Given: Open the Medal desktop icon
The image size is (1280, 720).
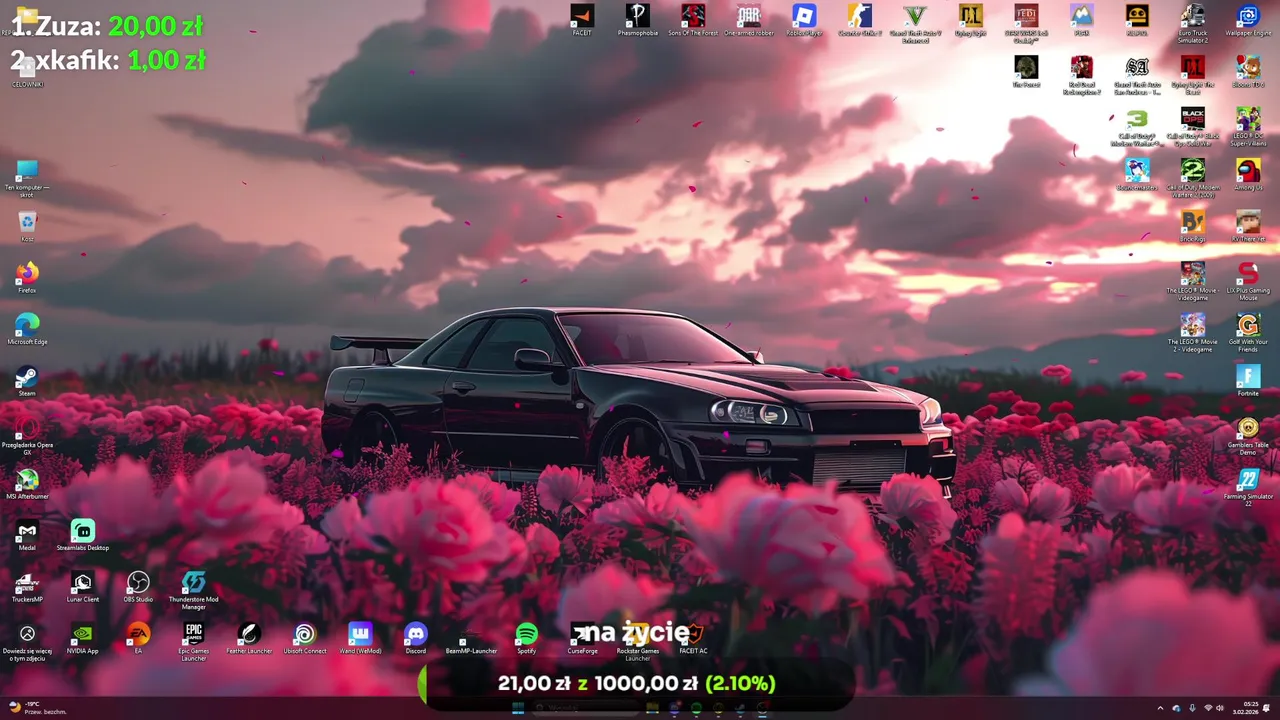Looking at the screenshot, I should 27,537.
